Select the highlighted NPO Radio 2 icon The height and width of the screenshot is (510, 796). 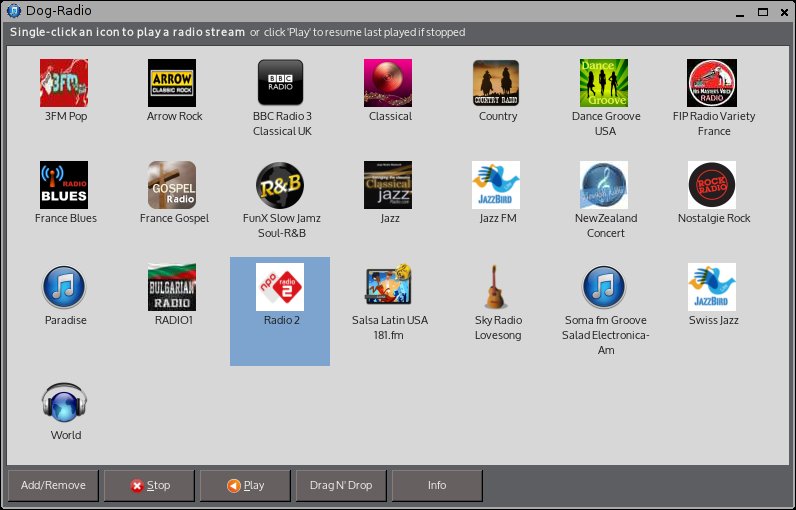[280, 287]
